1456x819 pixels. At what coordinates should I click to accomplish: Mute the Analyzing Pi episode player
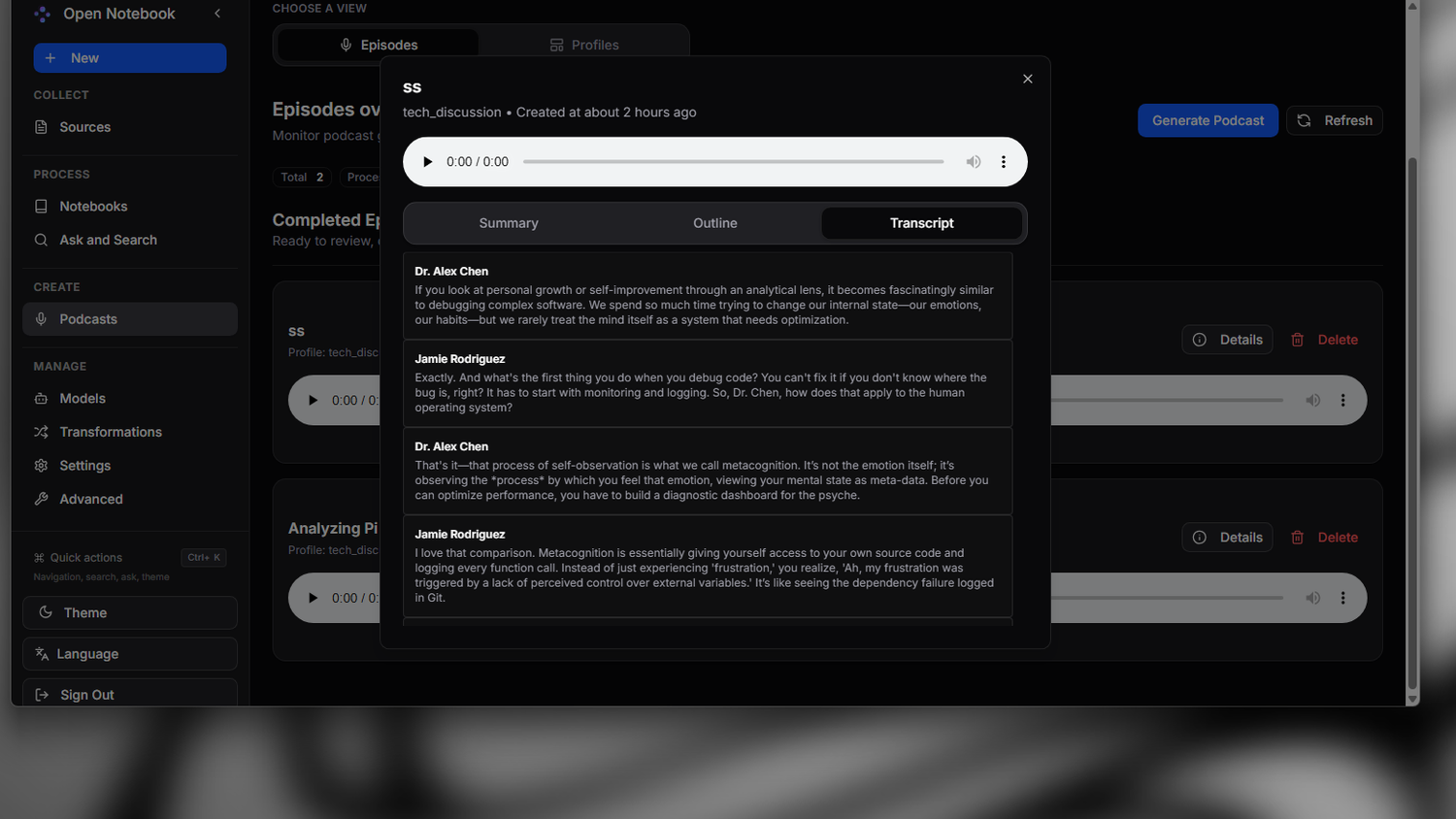tap(1312, 598)
